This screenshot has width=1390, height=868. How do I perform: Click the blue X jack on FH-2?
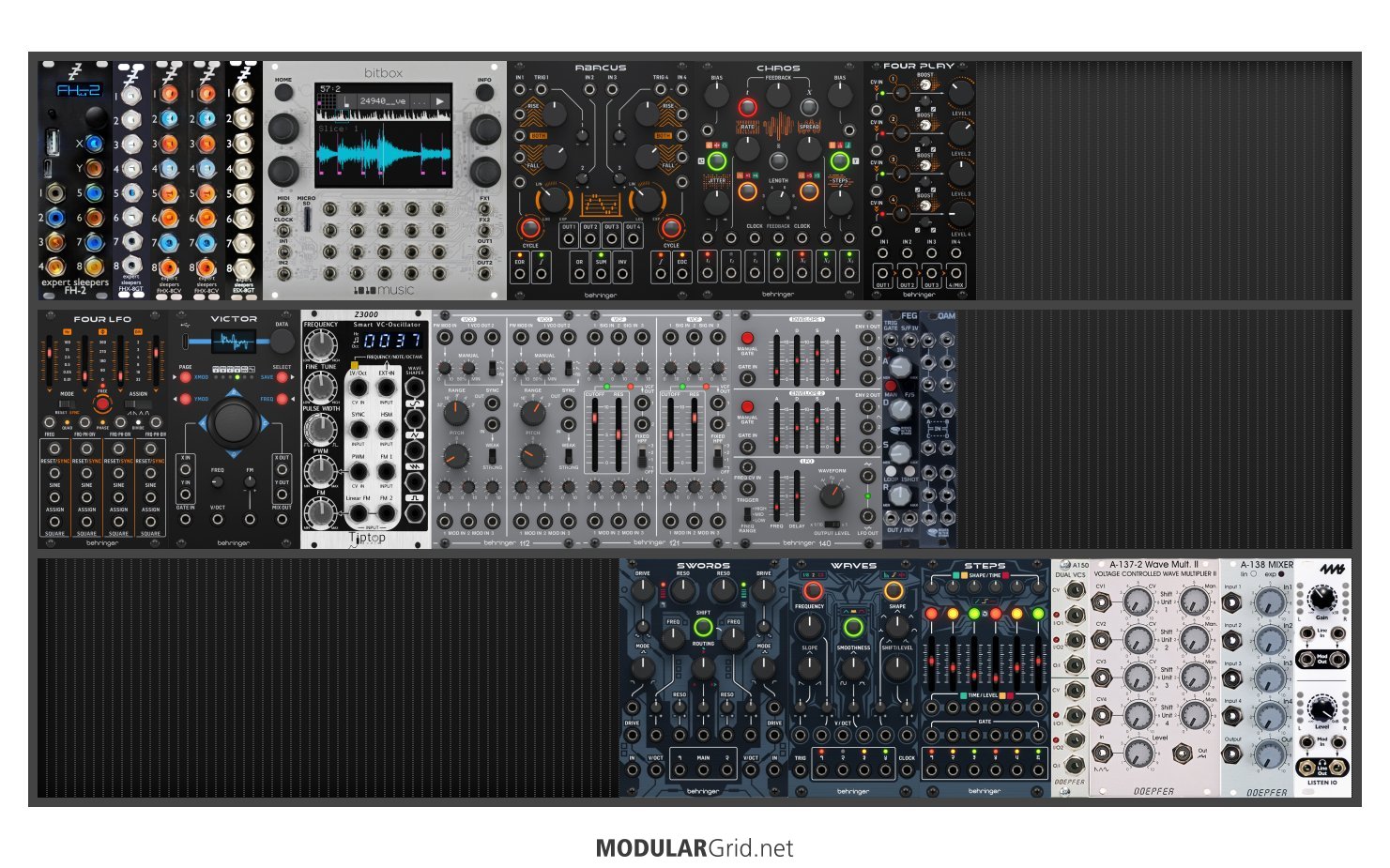[95, 144]
